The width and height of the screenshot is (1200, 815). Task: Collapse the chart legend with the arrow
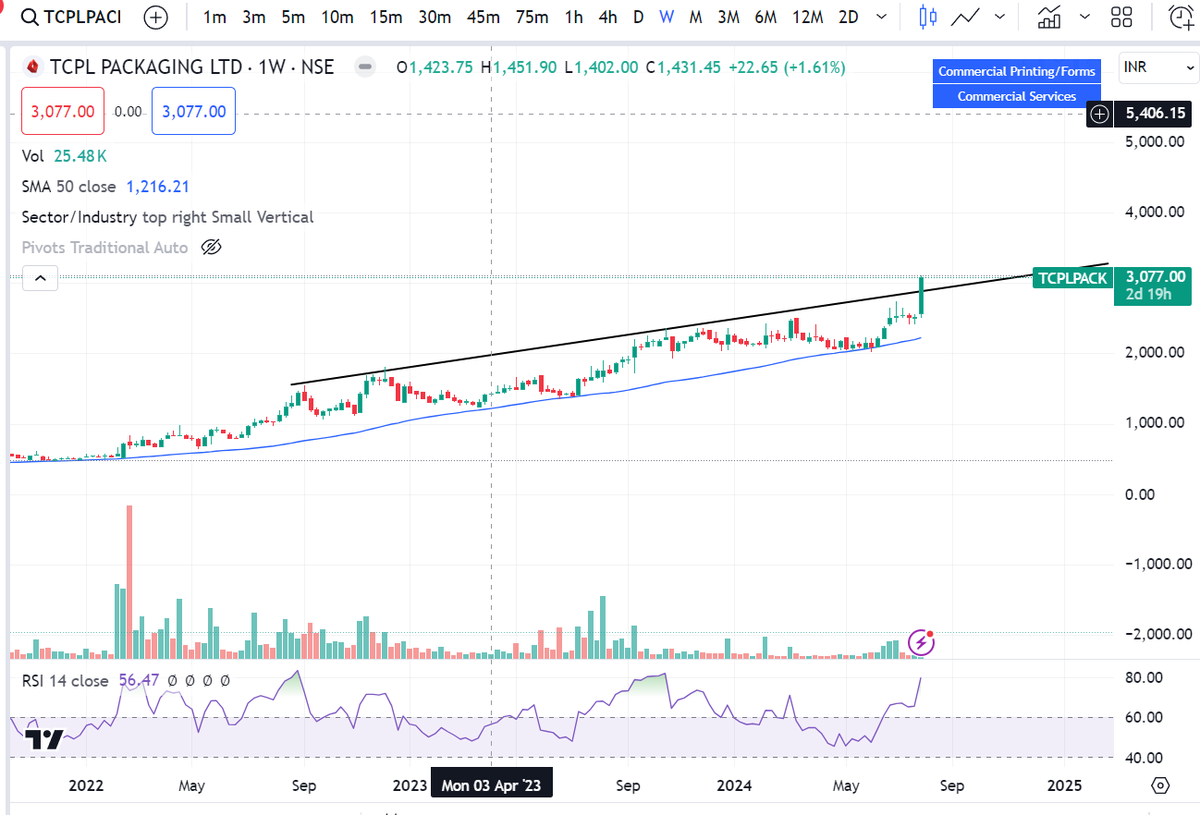(40, 278)
